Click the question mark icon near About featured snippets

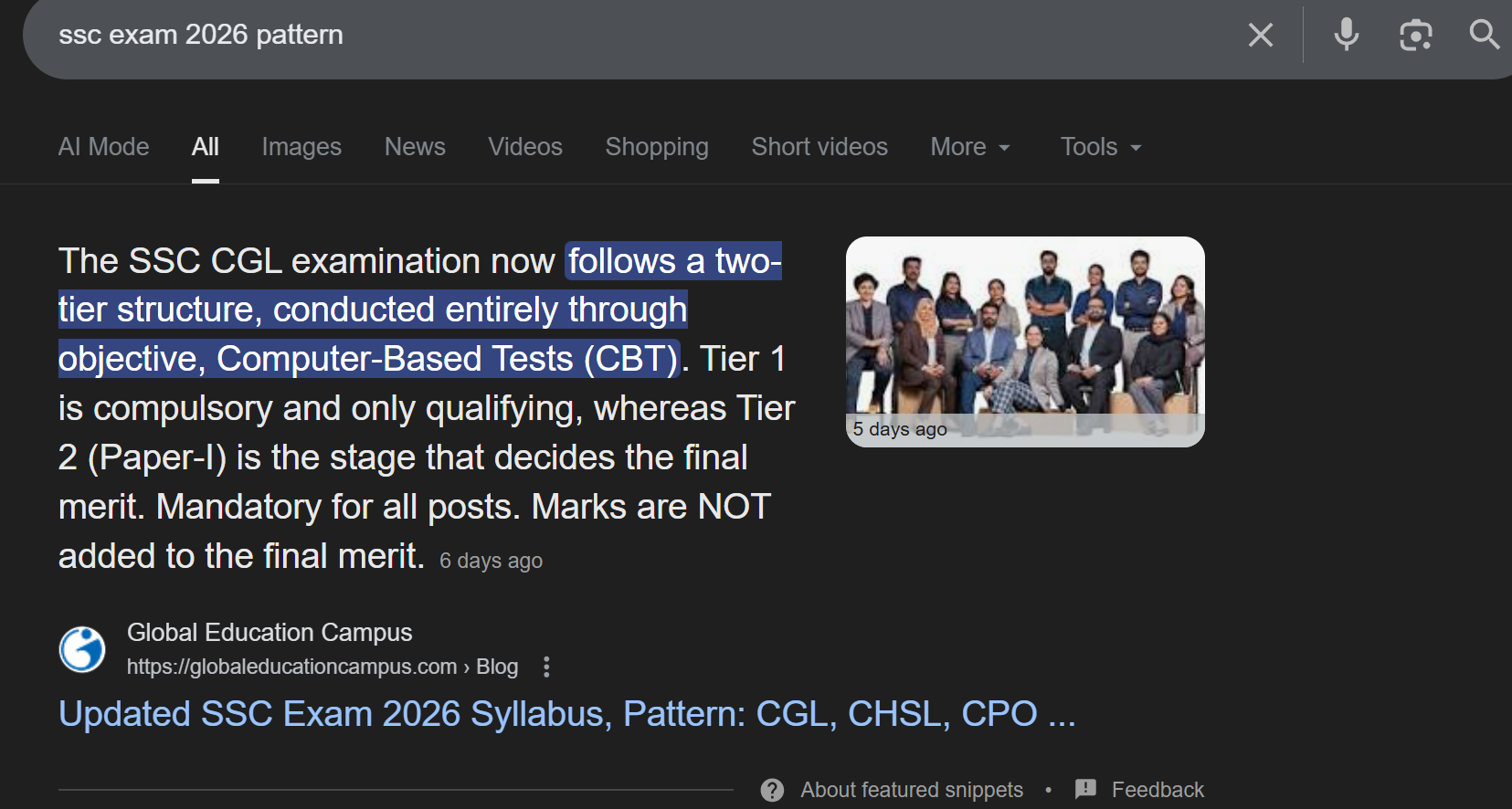pyautogui.click(x=773, y=790)
